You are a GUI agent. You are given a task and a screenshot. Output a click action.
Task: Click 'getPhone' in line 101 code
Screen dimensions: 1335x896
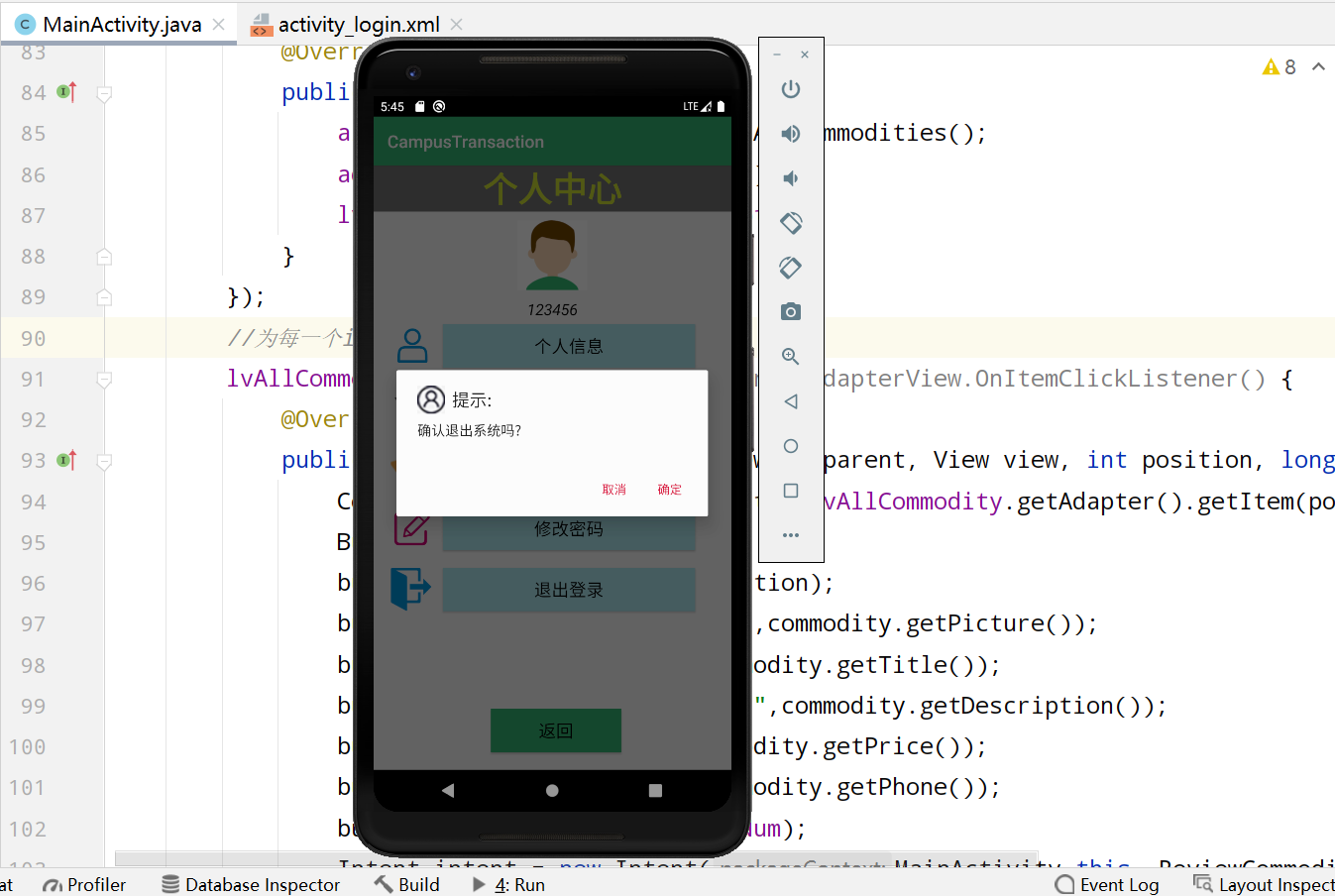pyautogui.click(x=892, y=787)
